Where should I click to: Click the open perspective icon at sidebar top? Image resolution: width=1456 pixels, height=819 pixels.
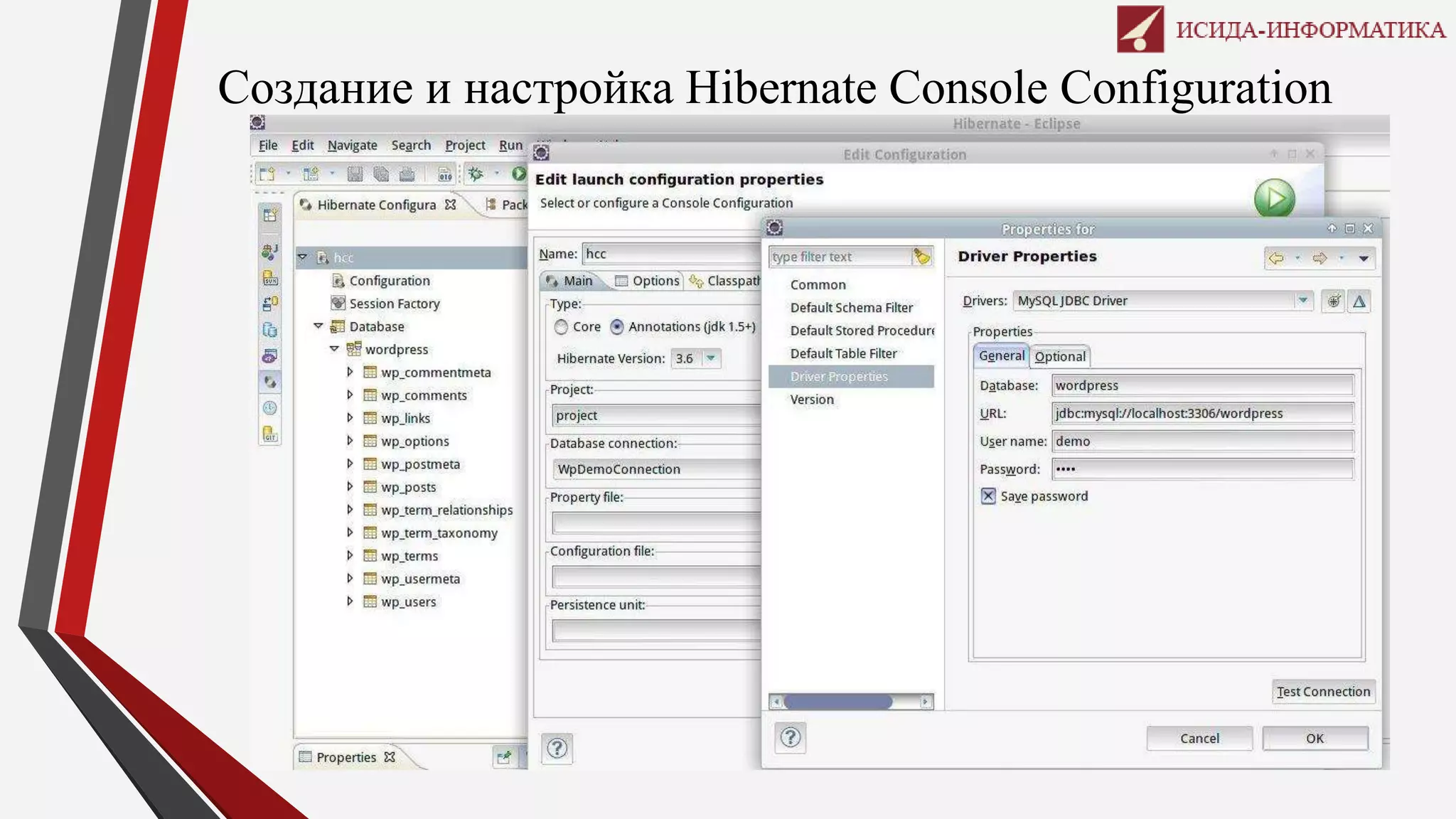click(x=269, y=215)
